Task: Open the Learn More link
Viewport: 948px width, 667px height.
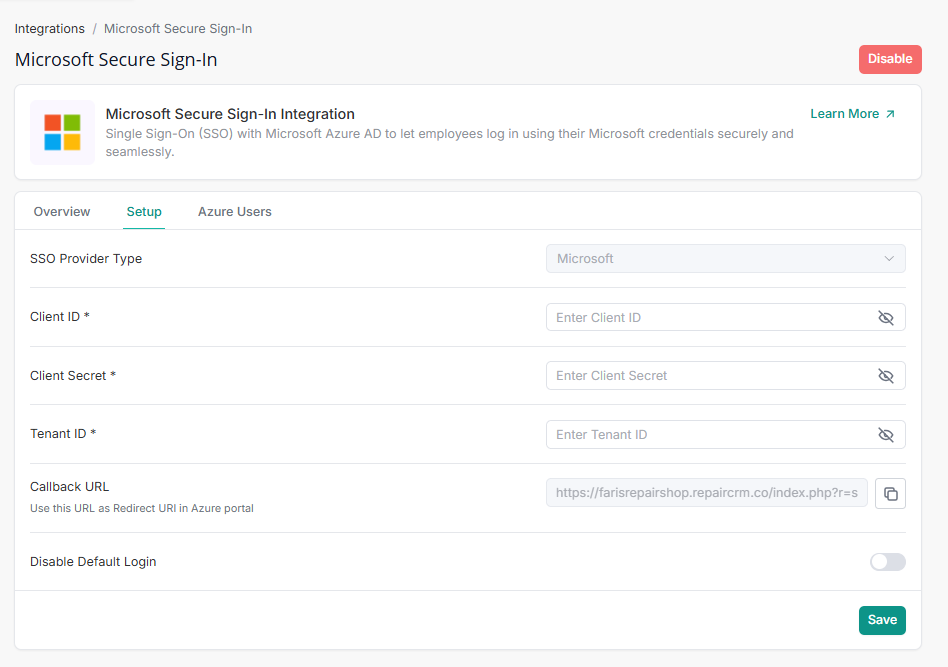Action: pyautogui.click(x=844, y=114)
